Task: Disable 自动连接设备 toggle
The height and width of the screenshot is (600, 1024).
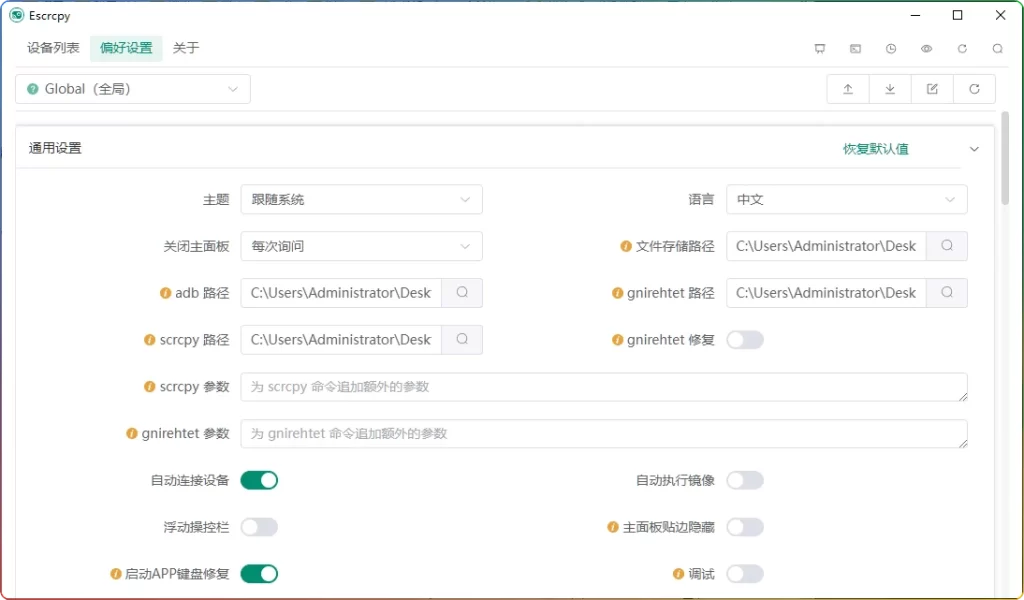Action: (259, 480)
